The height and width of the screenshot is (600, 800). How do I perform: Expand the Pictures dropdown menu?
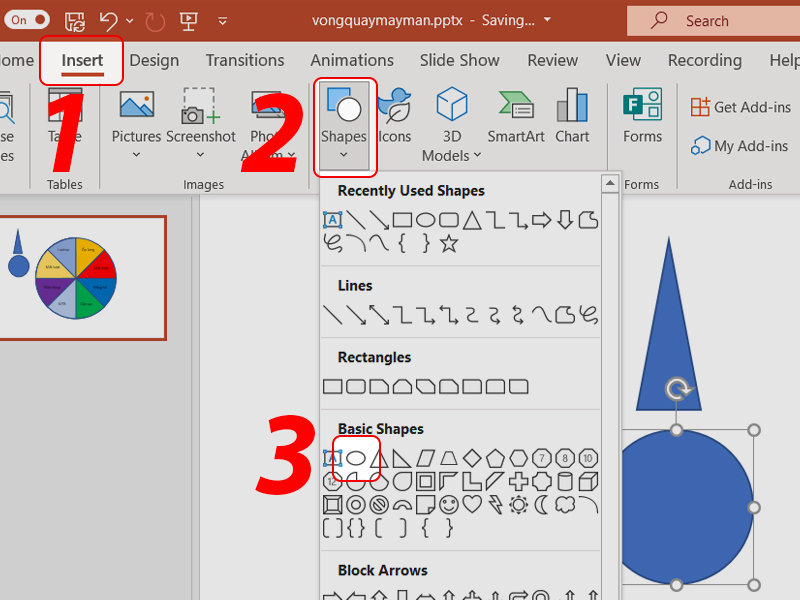point(137,155)
